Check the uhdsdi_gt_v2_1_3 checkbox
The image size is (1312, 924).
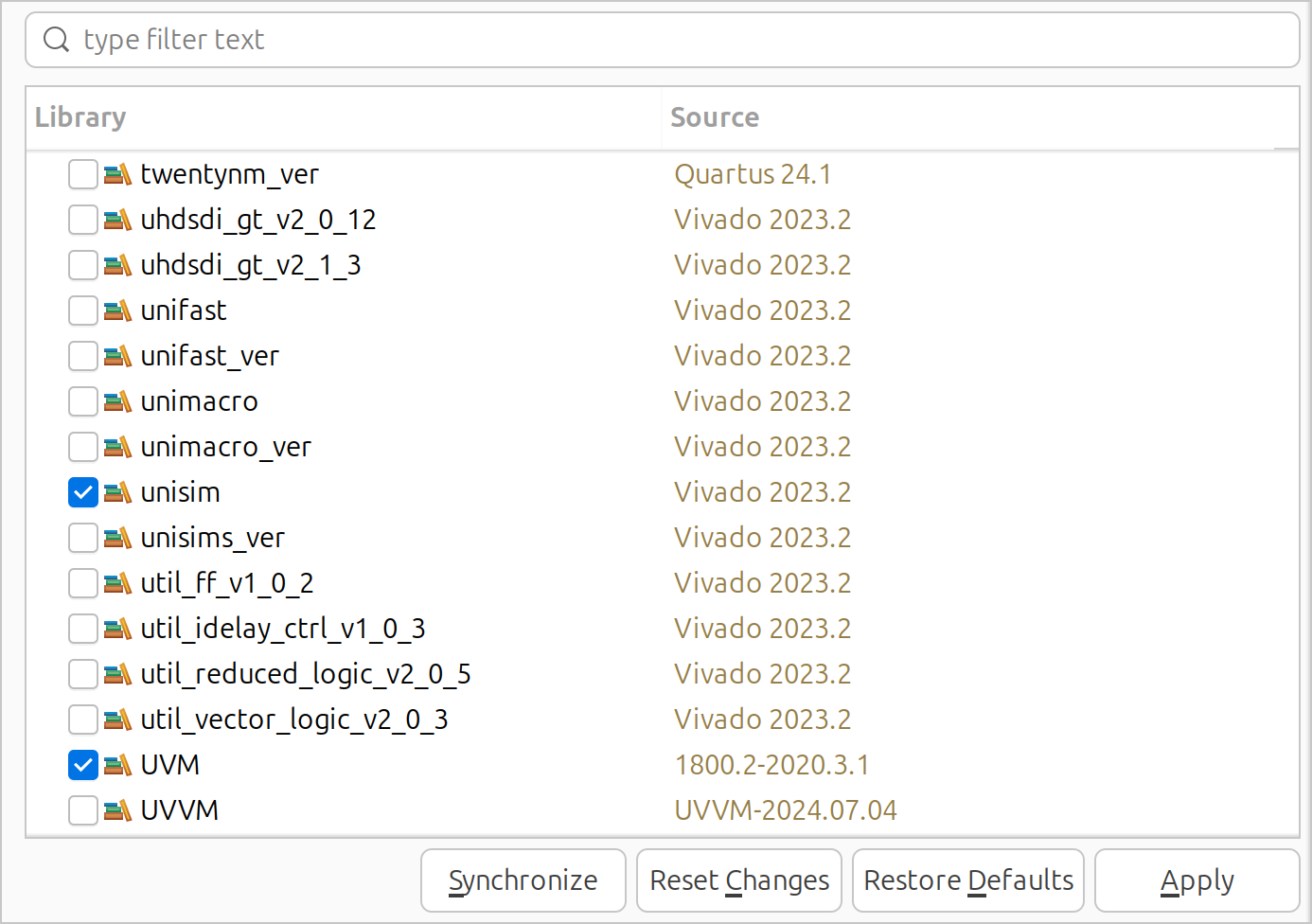click(83, 265)
